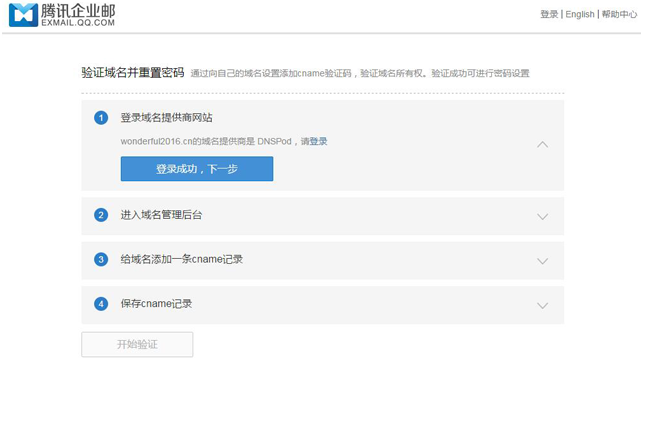Viewport: 645px width, 425px height.
Task: Switch language via the English link
Action: click(x=580, y=15)
